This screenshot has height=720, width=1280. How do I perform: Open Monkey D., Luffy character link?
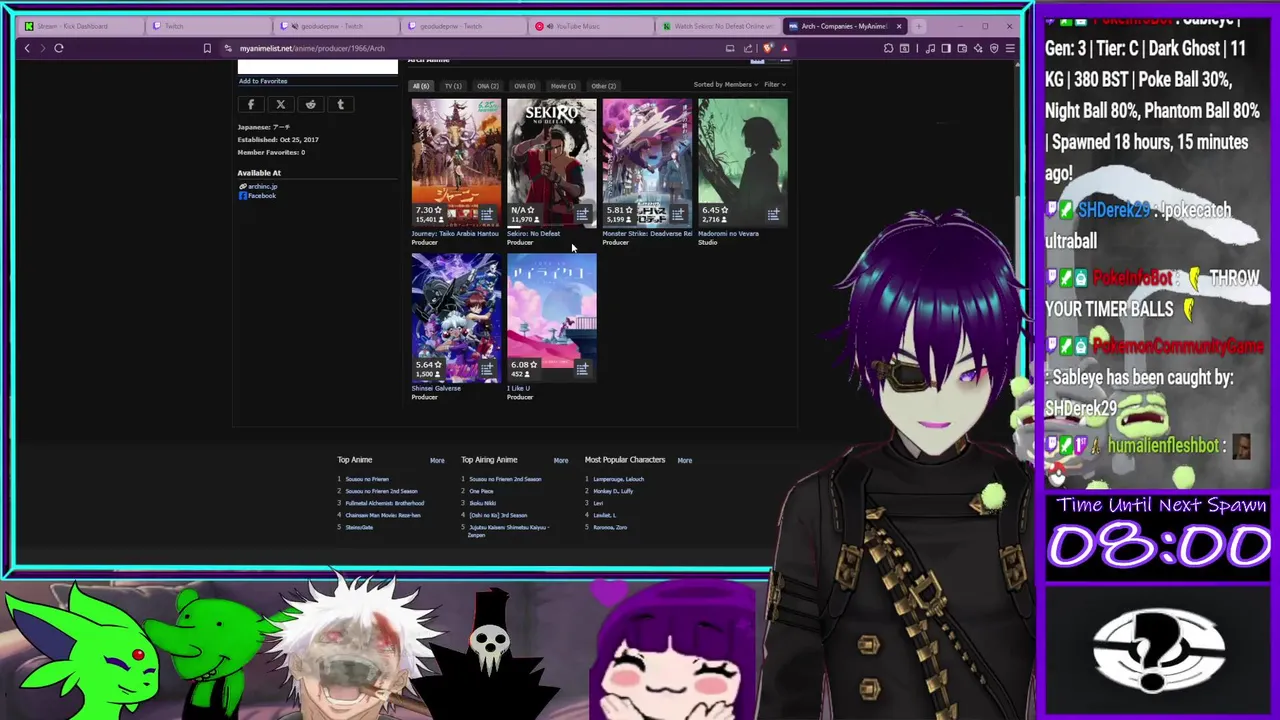click(613, 491)
